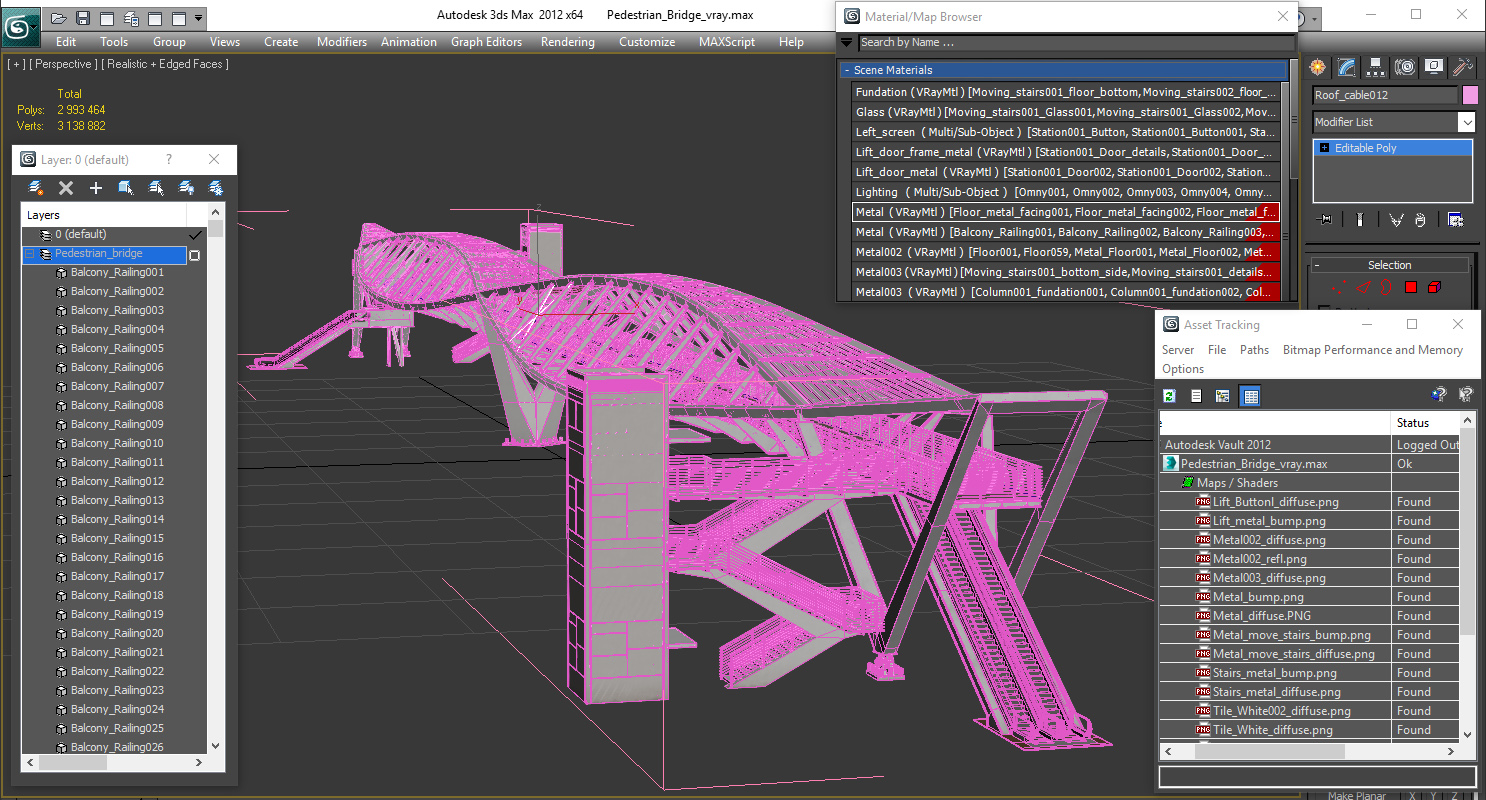1486x800 pixels.
Task: Click Tree View icon in Asset Tracking
Action: (1222, 396)
